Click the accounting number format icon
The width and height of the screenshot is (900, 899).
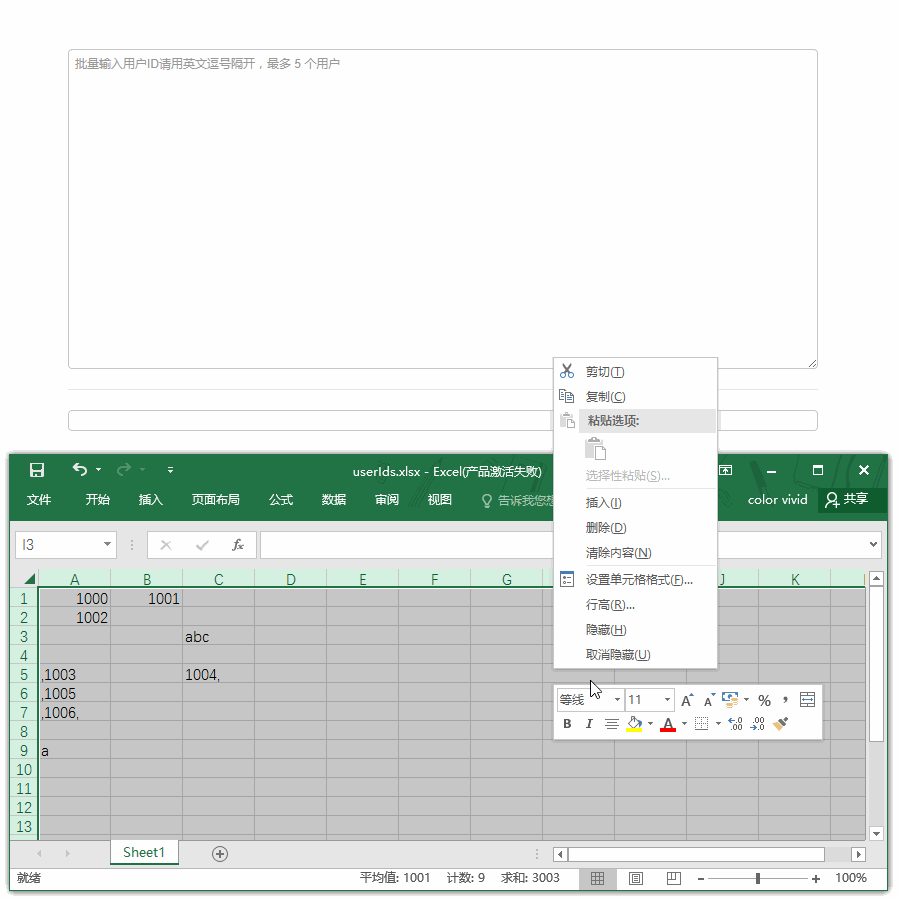pyautogui.click(x=730, y=699)
